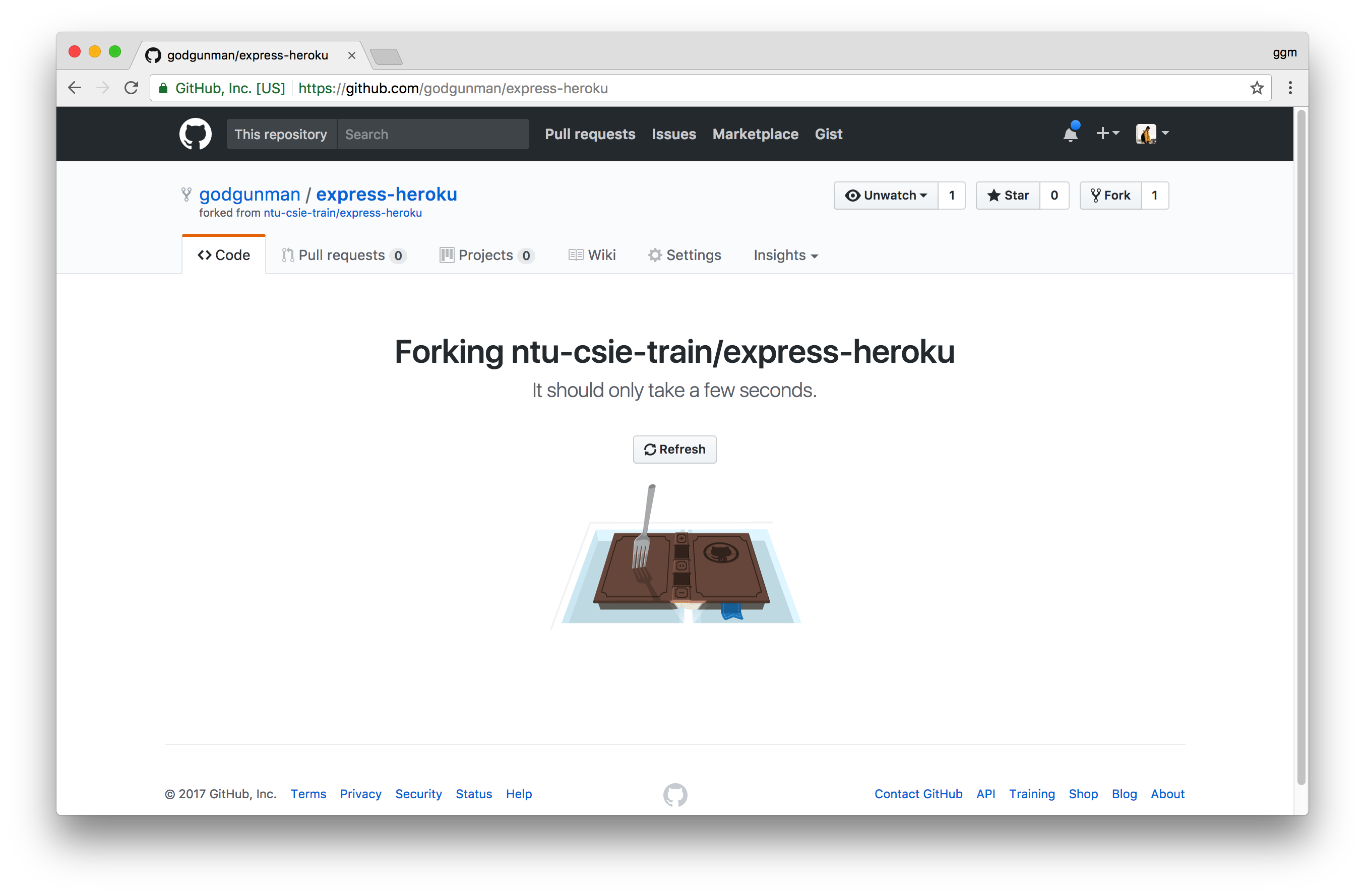Open the Settings tab
Screen dimensions: 1365x896
[684, 255]
